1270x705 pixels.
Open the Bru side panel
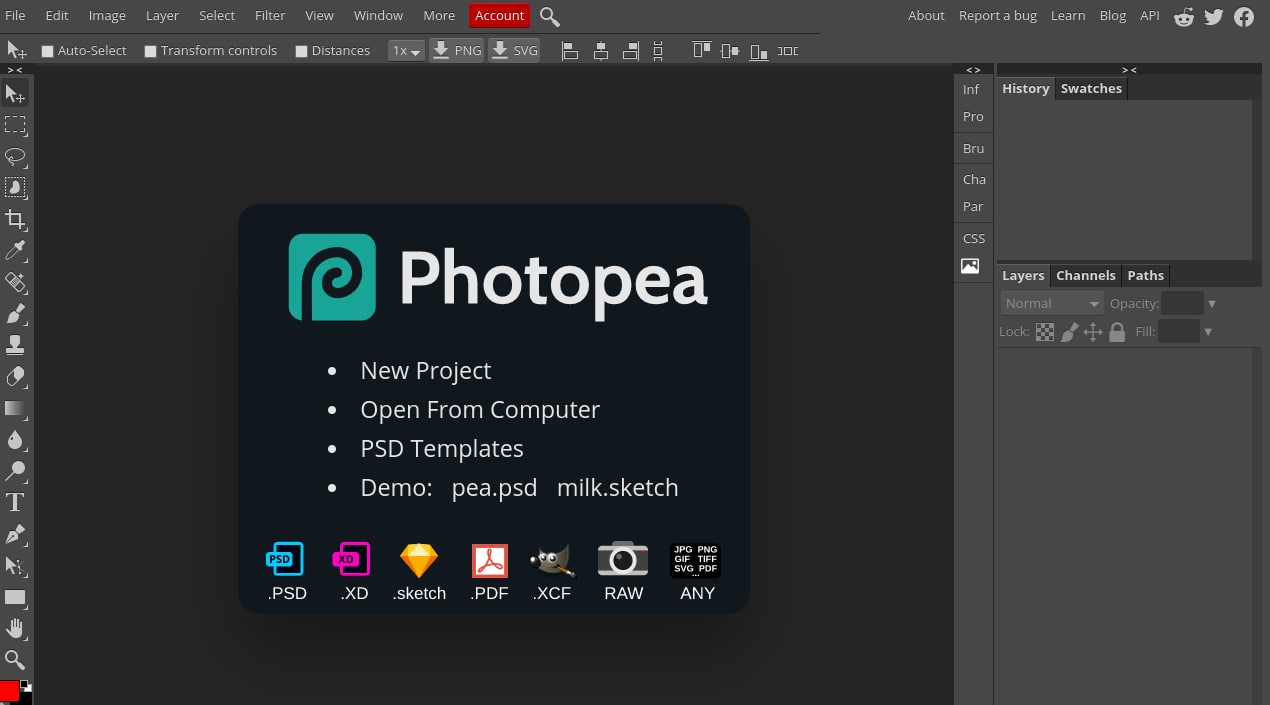973,148
